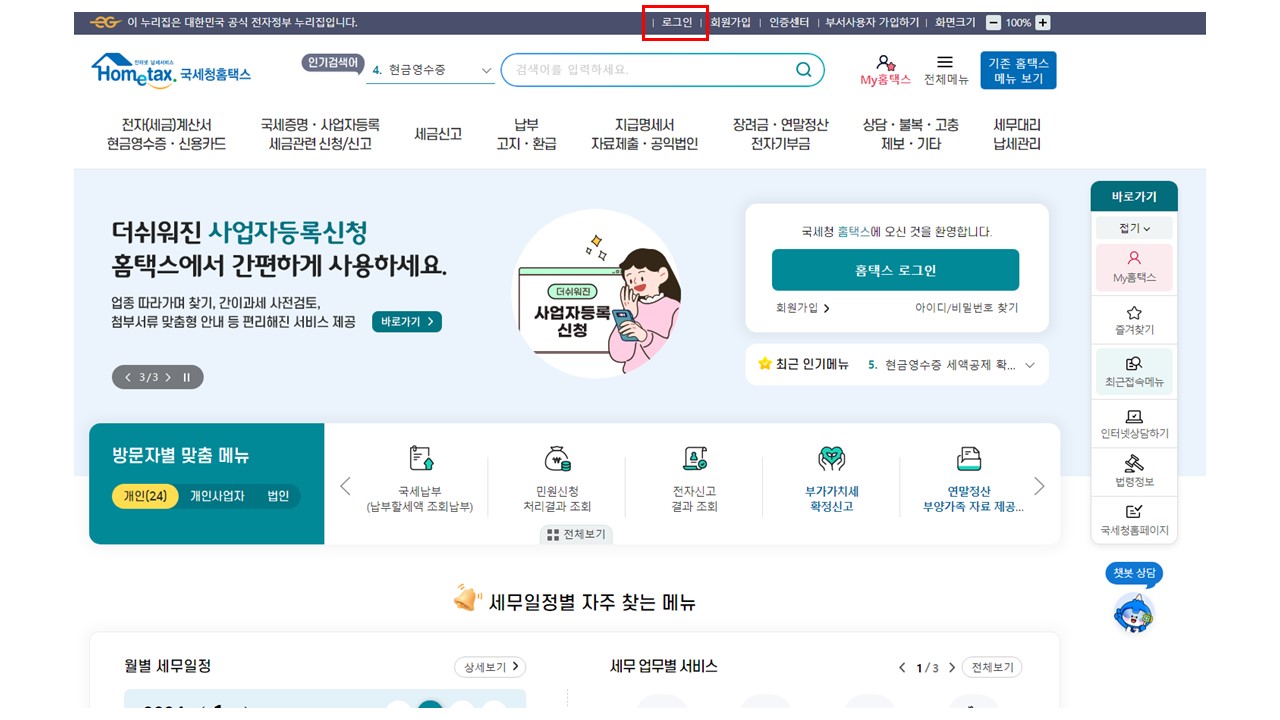Select the 개인사업자 visitor type
The width and height of the screenshot is (1280, 720).
217,496
